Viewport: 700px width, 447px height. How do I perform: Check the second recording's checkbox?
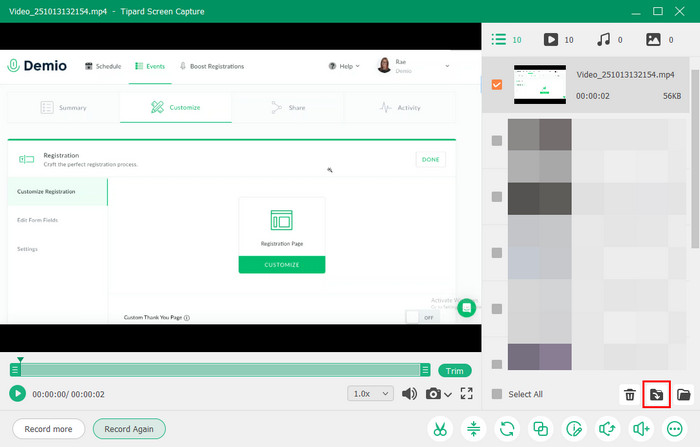click(x=497, y=141)
